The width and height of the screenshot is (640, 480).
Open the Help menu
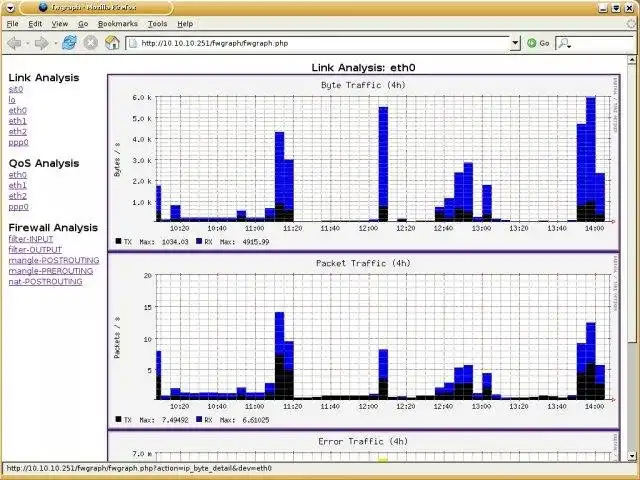185,24
